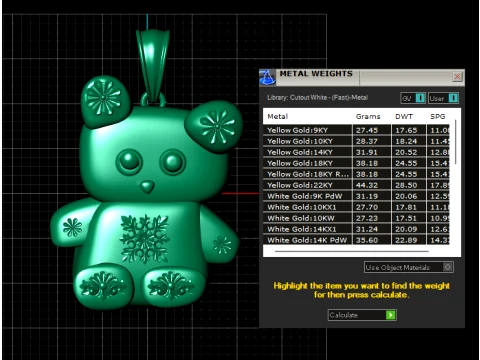Click the 17.51 DWT value

406,218
